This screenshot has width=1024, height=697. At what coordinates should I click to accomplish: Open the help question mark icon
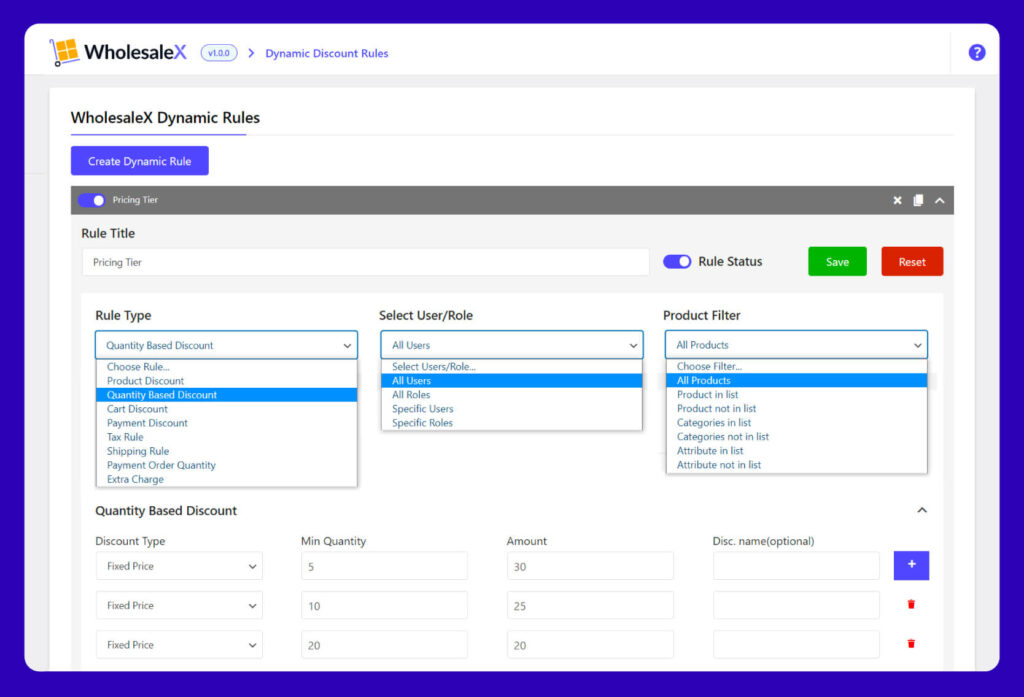pyautogui.click(x=976, y=52)
